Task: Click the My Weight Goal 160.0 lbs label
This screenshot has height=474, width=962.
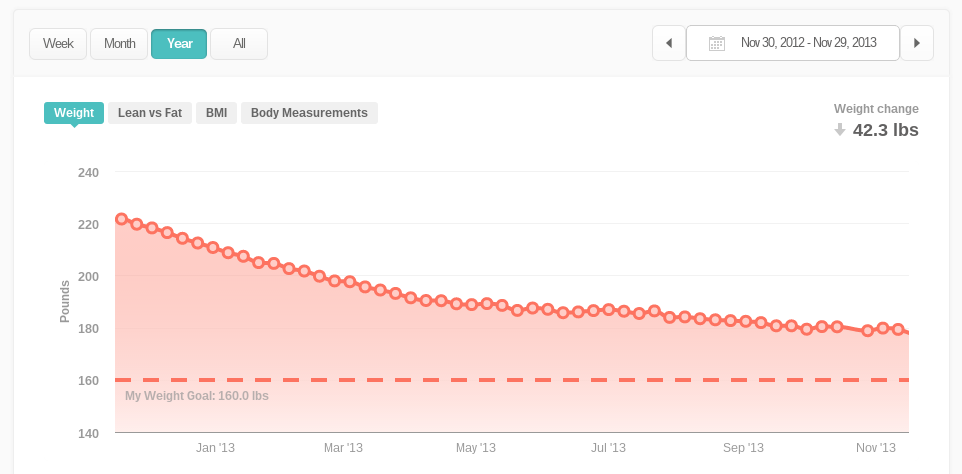Action: (197, 396)
